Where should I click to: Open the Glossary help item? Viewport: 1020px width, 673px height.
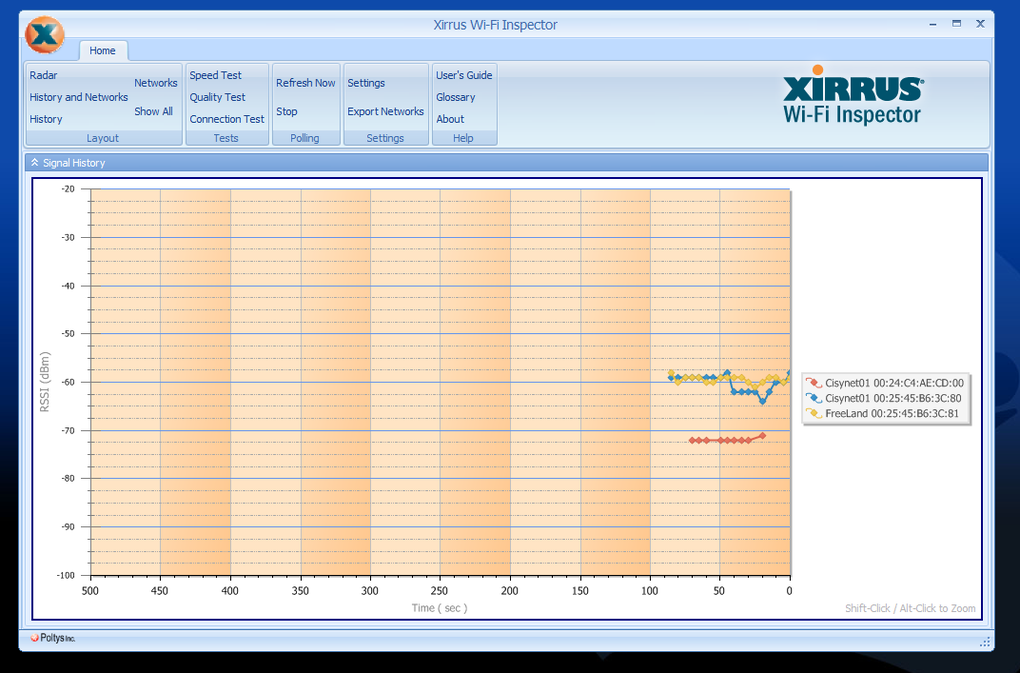click(x=455, y=98)
